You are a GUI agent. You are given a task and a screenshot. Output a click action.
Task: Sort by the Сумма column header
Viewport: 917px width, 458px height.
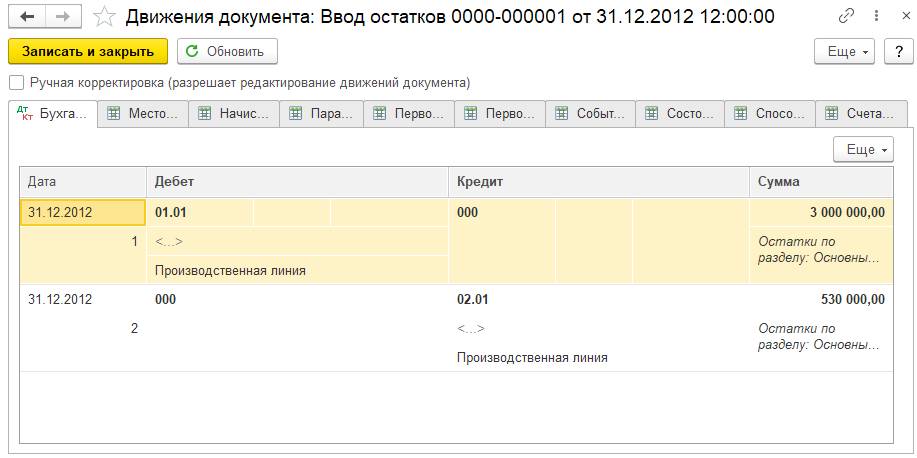point(820,182)
